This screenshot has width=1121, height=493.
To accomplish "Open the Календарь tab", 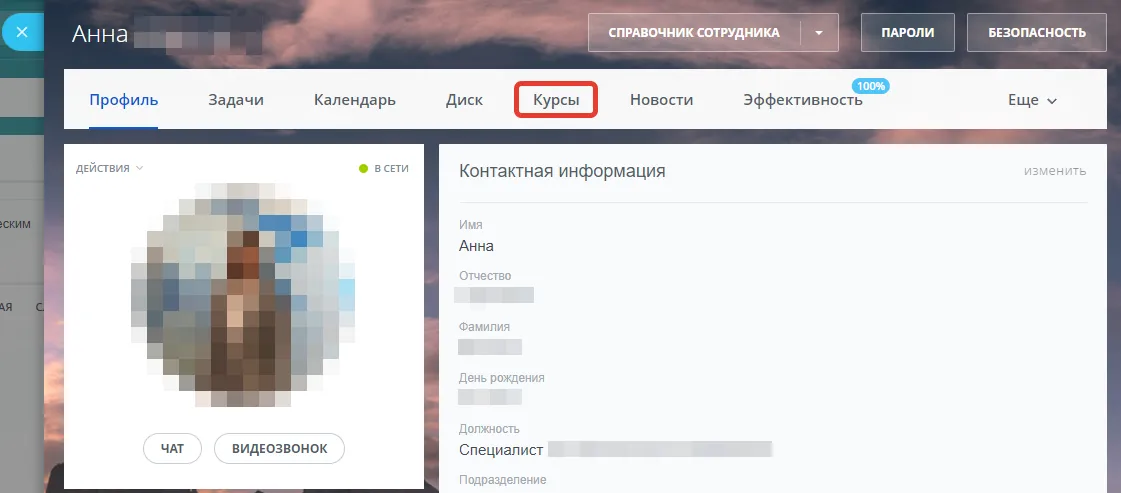I will pos(355,100).
